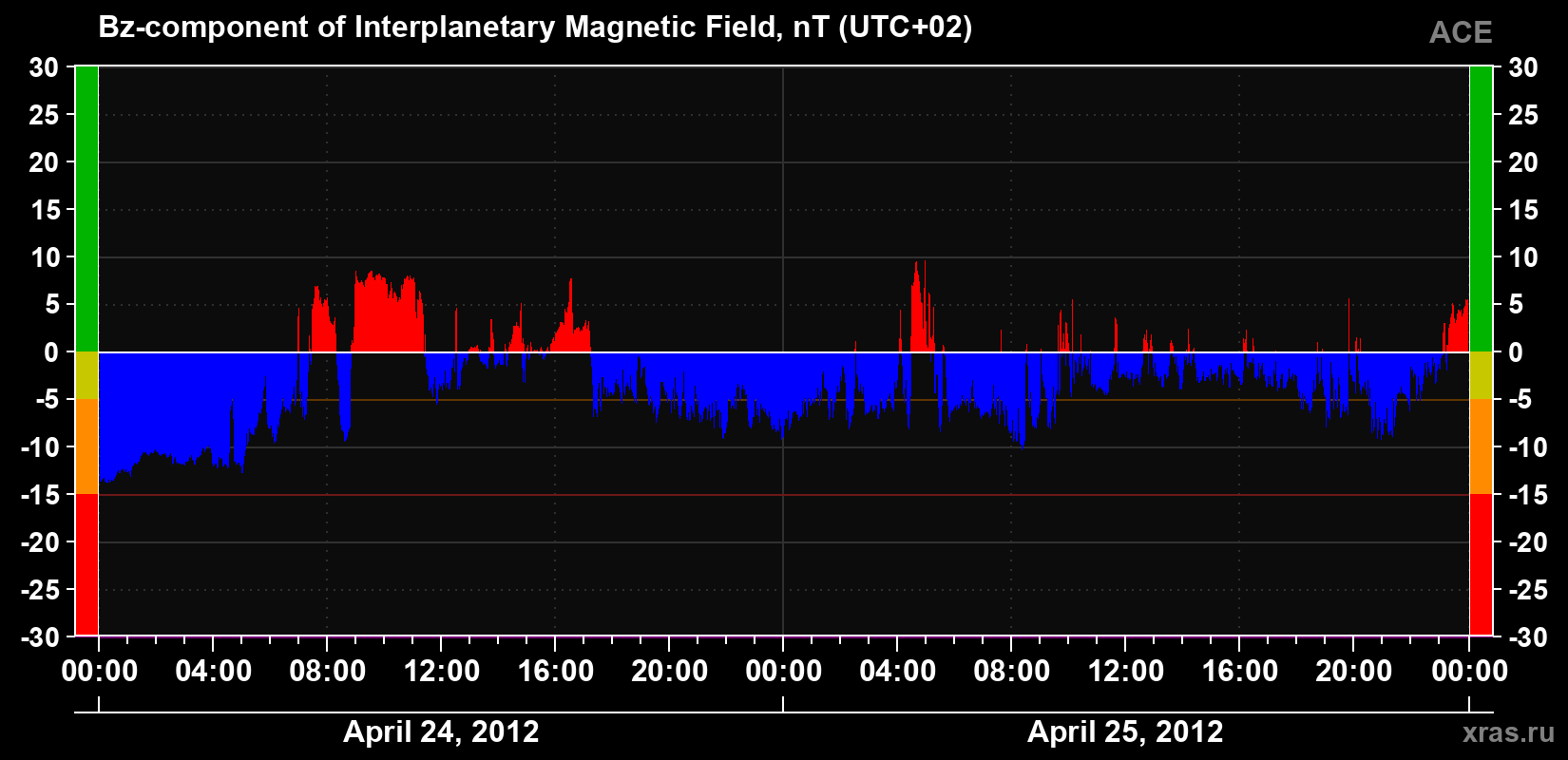This screenshot has width=1568, height=760.
Task: Click the yellow band beside the right axis
Action: [1481, 375]
